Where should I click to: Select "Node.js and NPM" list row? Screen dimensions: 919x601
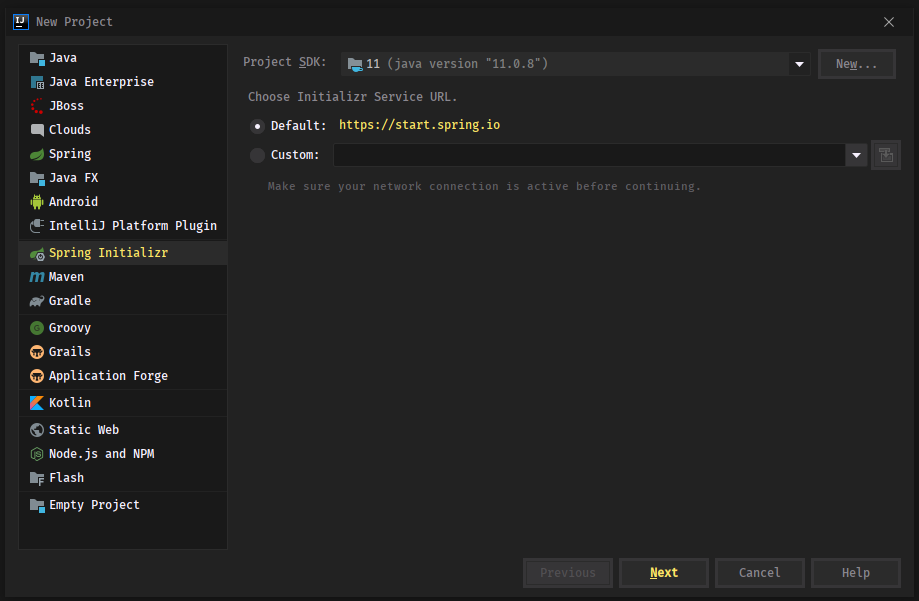(x=123, y=454)
